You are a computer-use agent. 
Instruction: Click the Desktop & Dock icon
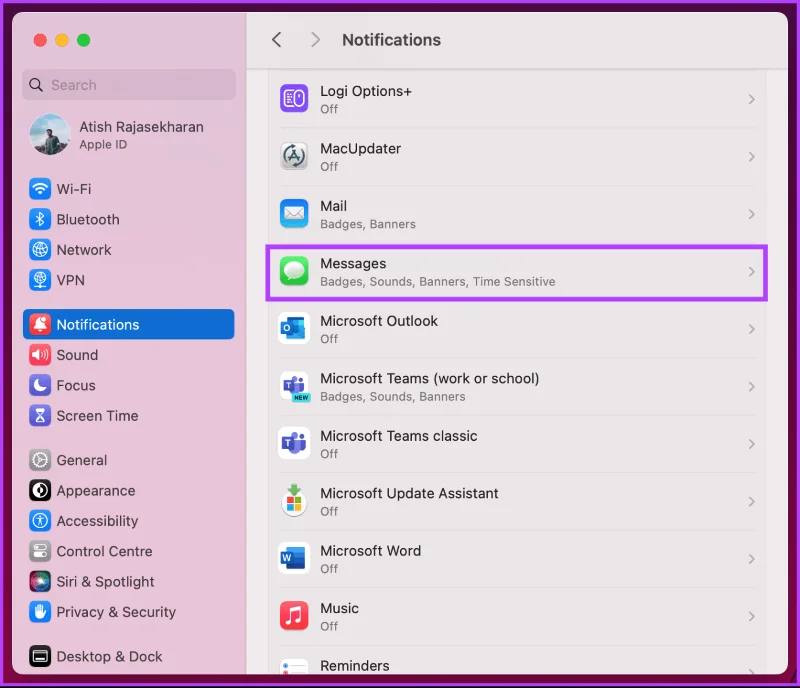click(x=40, y=656)
